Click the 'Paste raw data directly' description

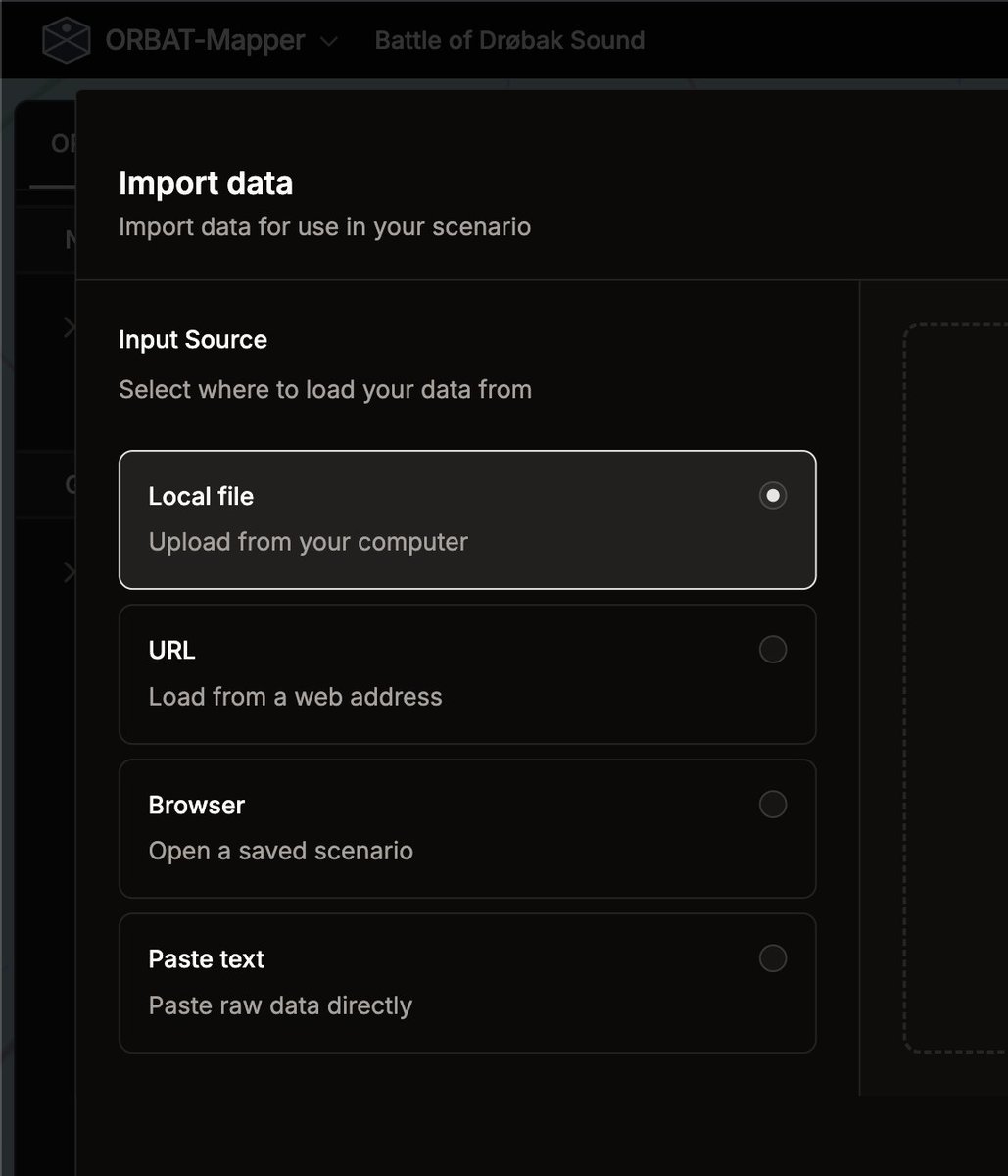point(280,1005)
